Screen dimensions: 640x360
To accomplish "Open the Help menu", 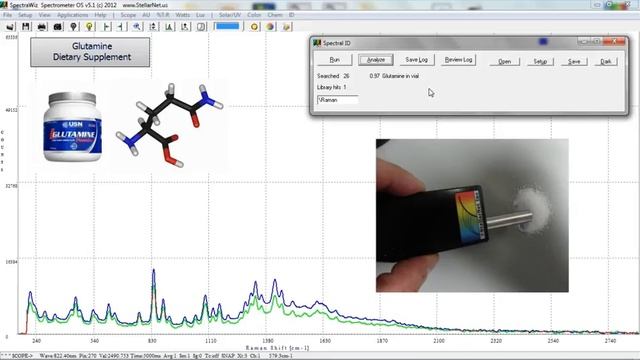I will point(100,15).
